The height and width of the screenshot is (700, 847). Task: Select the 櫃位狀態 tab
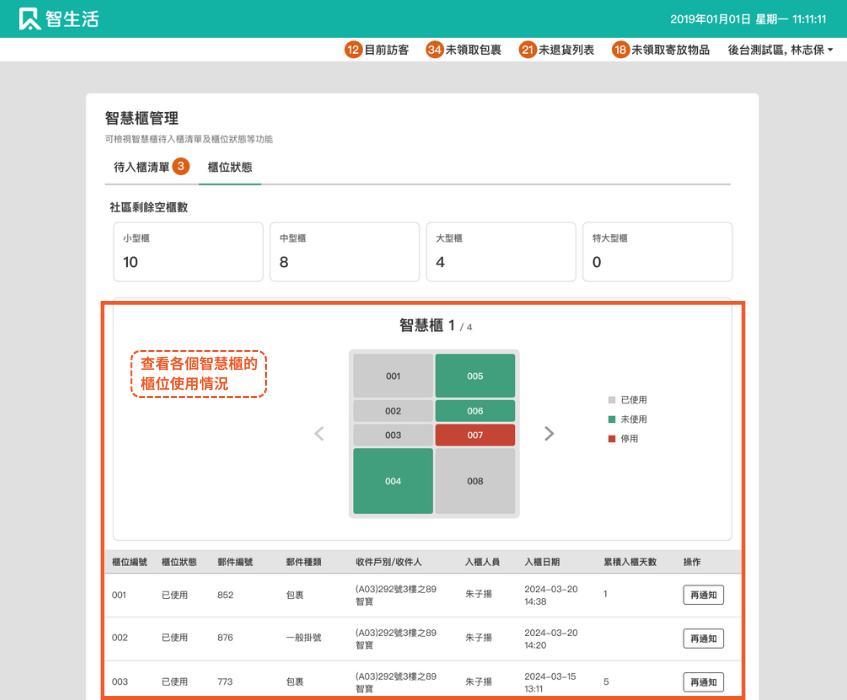tap(229, 167)
